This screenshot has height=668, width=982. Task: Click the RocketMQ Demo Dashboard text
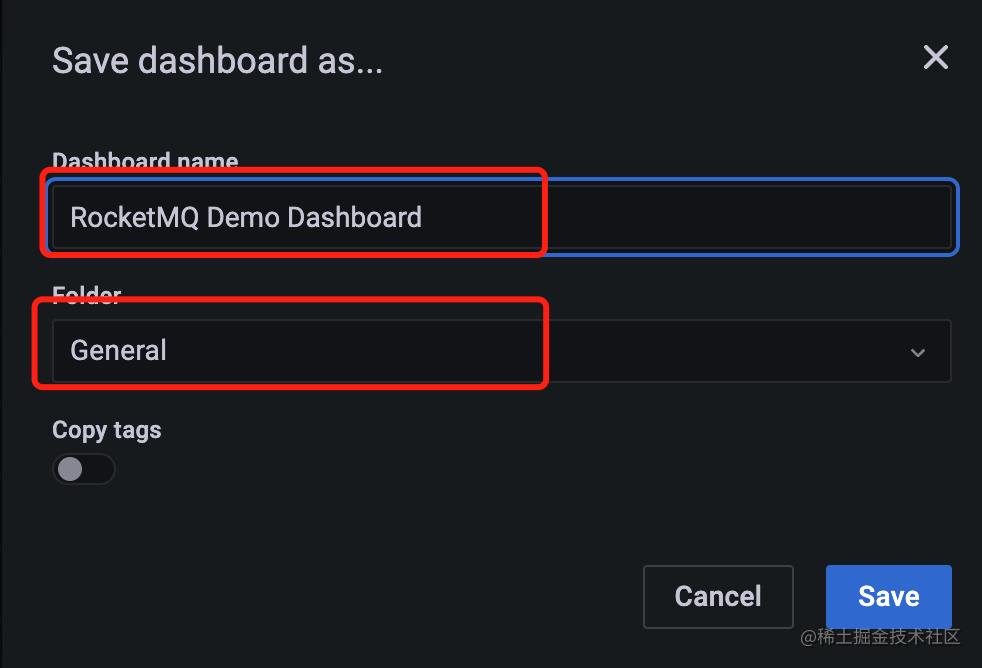[x=246, y=218]
